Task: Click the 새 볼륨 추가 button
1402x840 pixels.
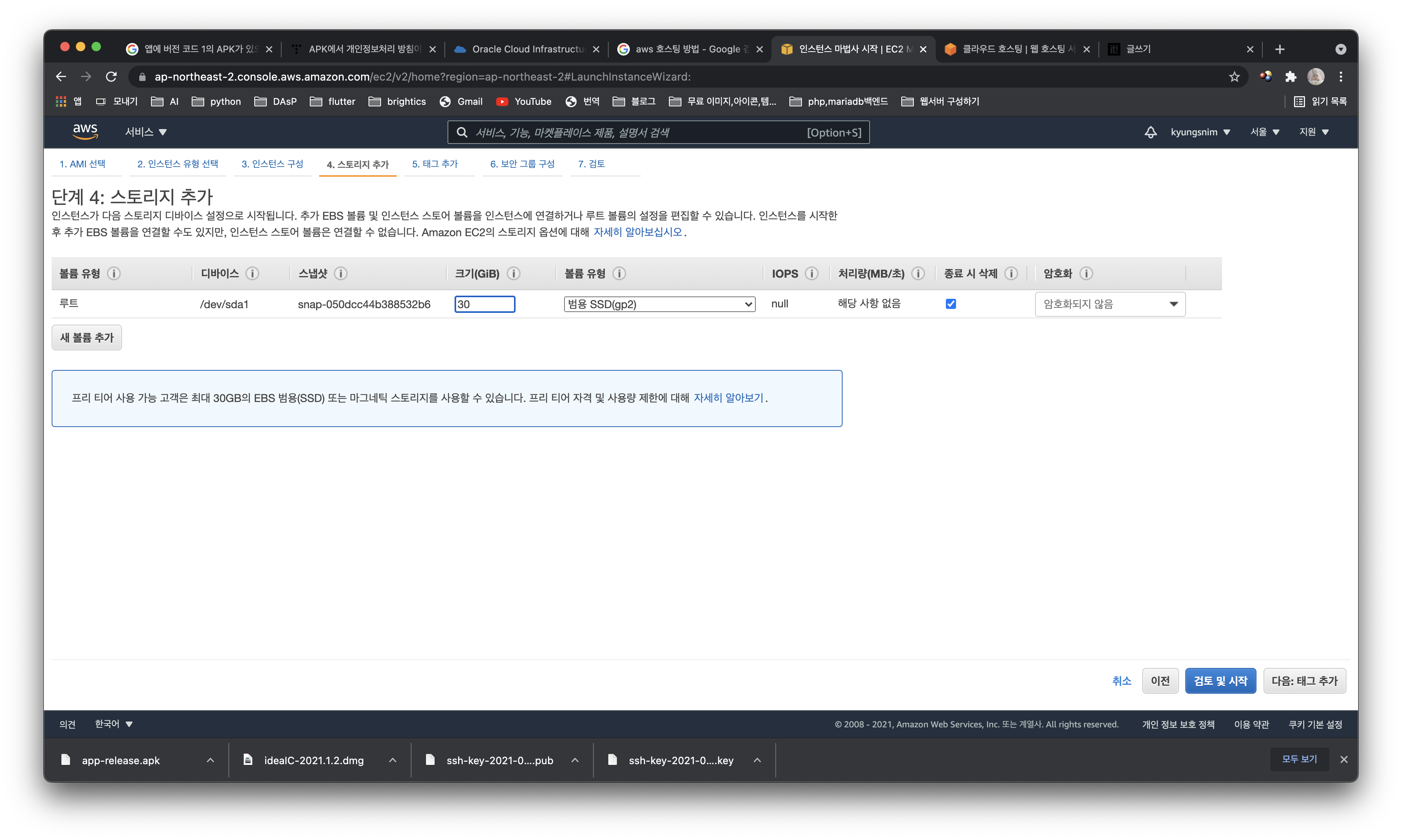Action: (x=86, y=337)
